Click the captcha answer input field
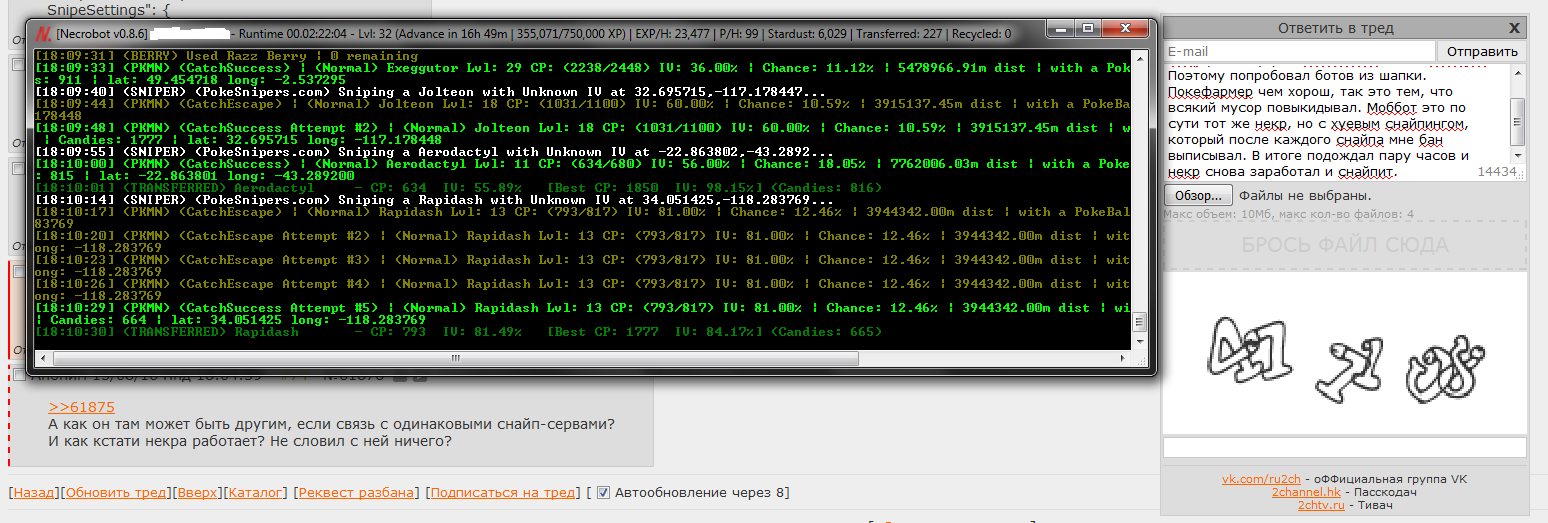1548x523 pixels. coord(1345,447)
